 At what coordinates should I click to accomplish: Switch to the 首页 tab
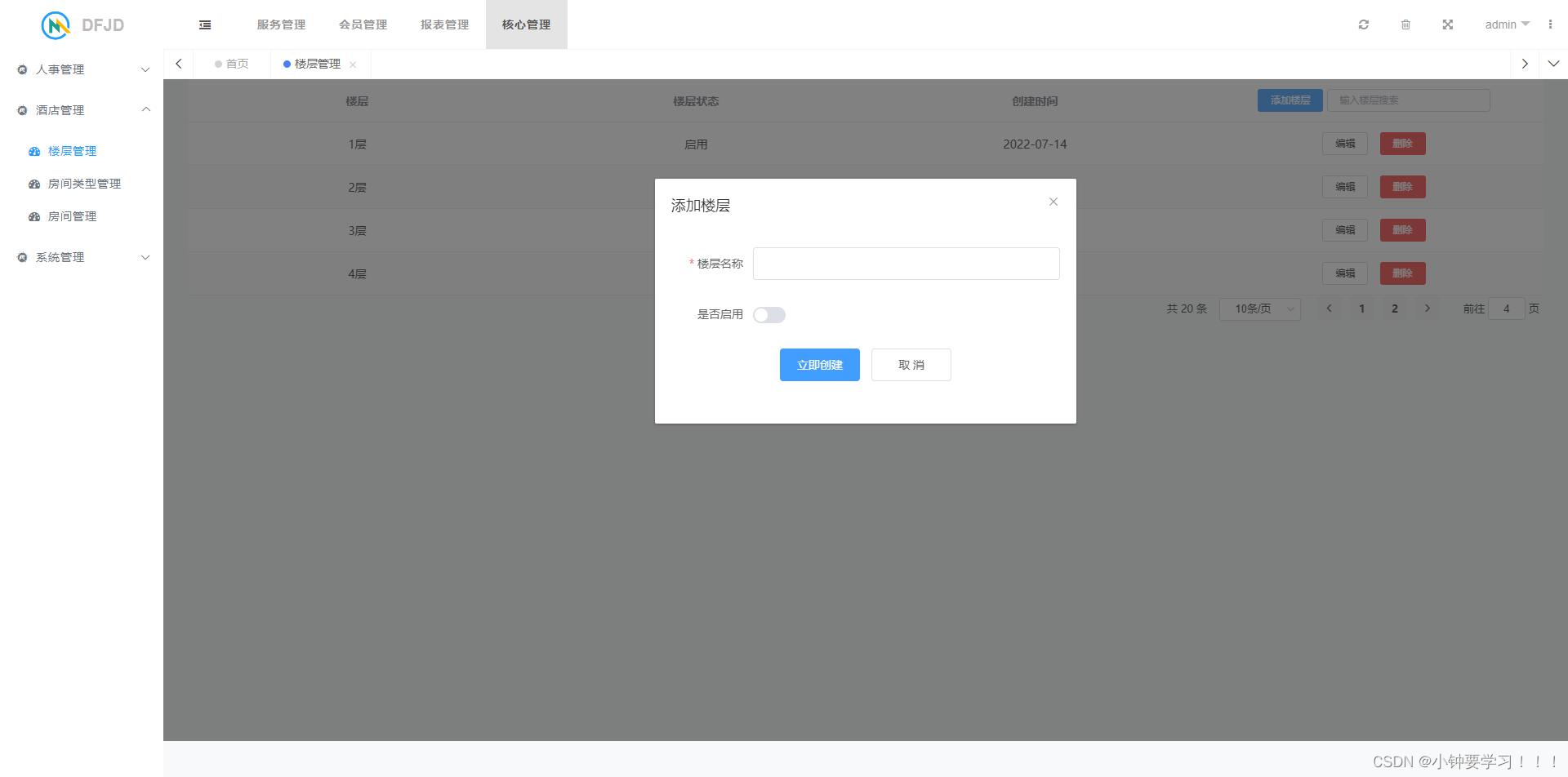click(232, 64)
